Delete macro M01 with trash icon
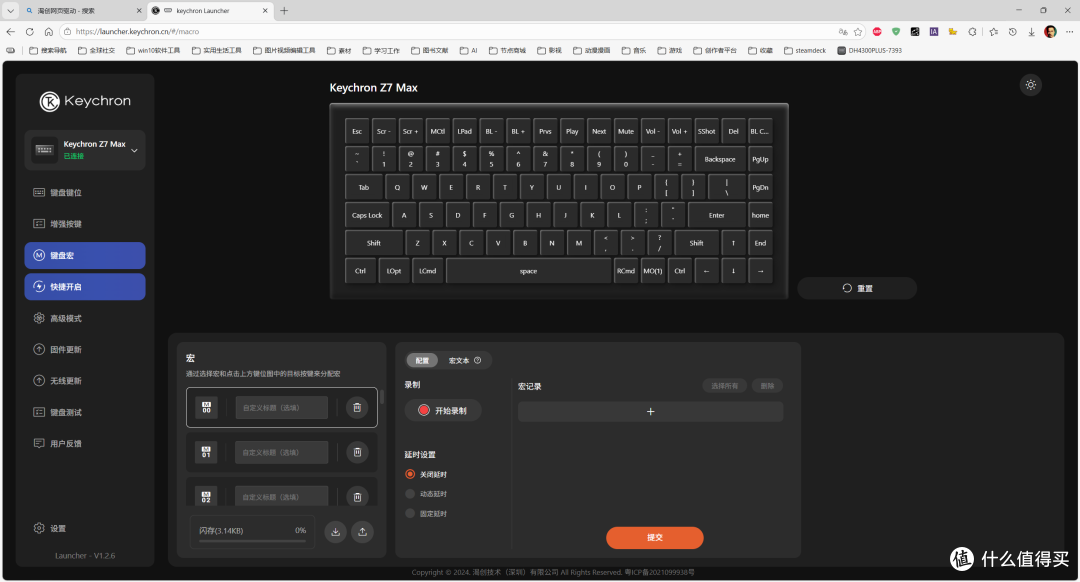This screenshot has height=582, width=1080. (357, 453)
